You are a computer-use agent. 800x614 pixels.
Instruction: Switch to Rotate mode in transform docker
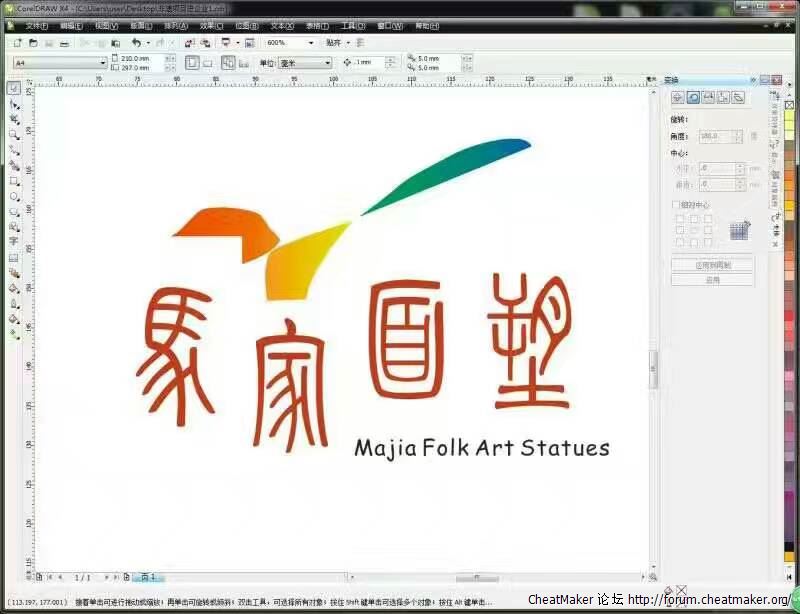click(x=693, y=97)
